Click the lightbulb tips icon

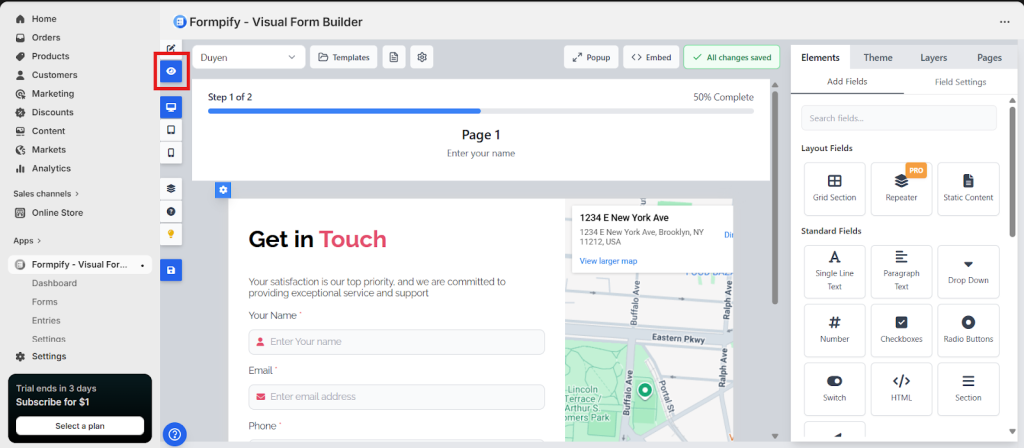point(171,234)
